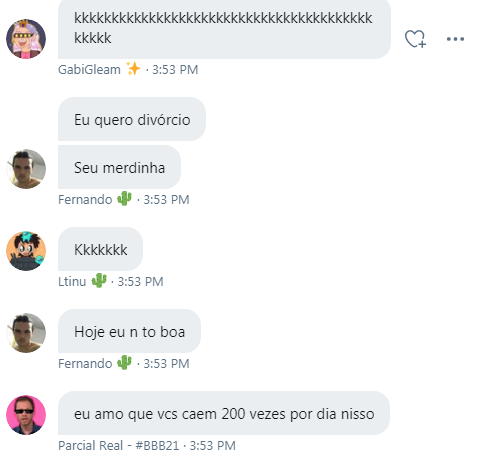Open Parcial Real's pink avatar

point(26,415)
